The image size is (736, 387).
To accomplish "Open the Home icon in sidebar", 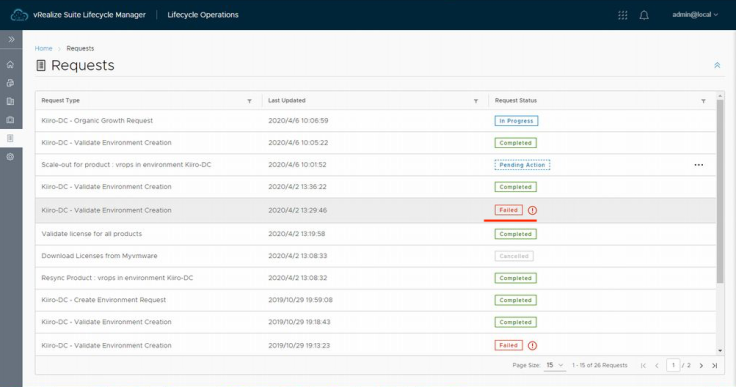I will (x=10, y=65).
